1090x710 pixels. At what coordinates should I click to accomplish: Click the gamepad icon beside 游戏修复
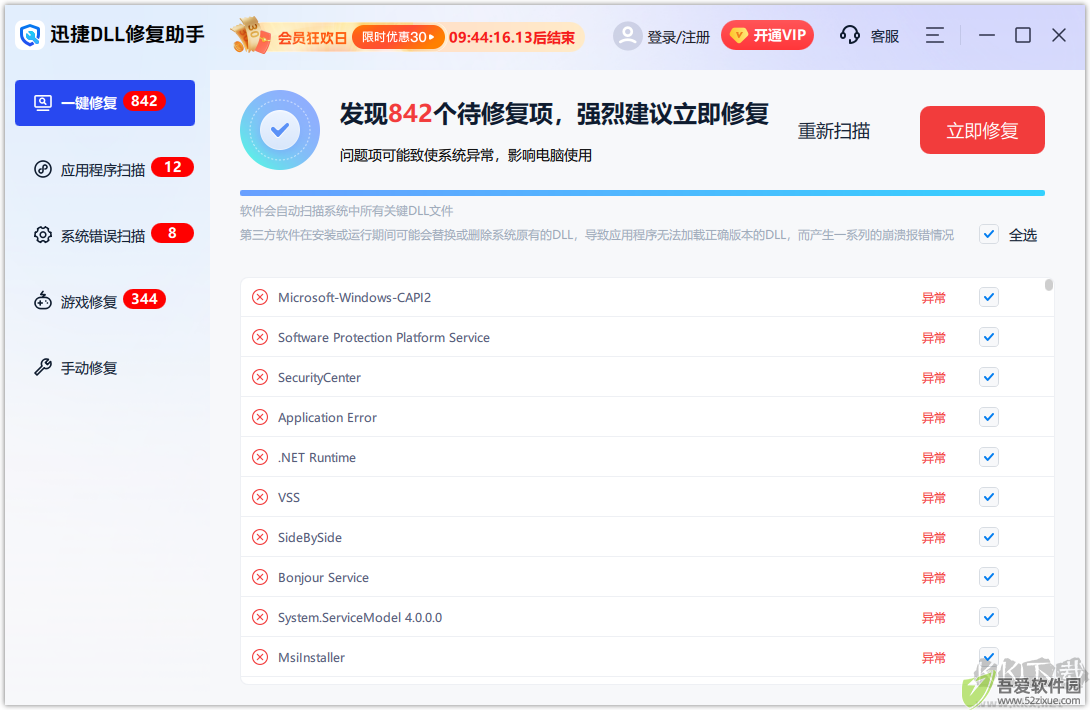click(x=43, y=301)
